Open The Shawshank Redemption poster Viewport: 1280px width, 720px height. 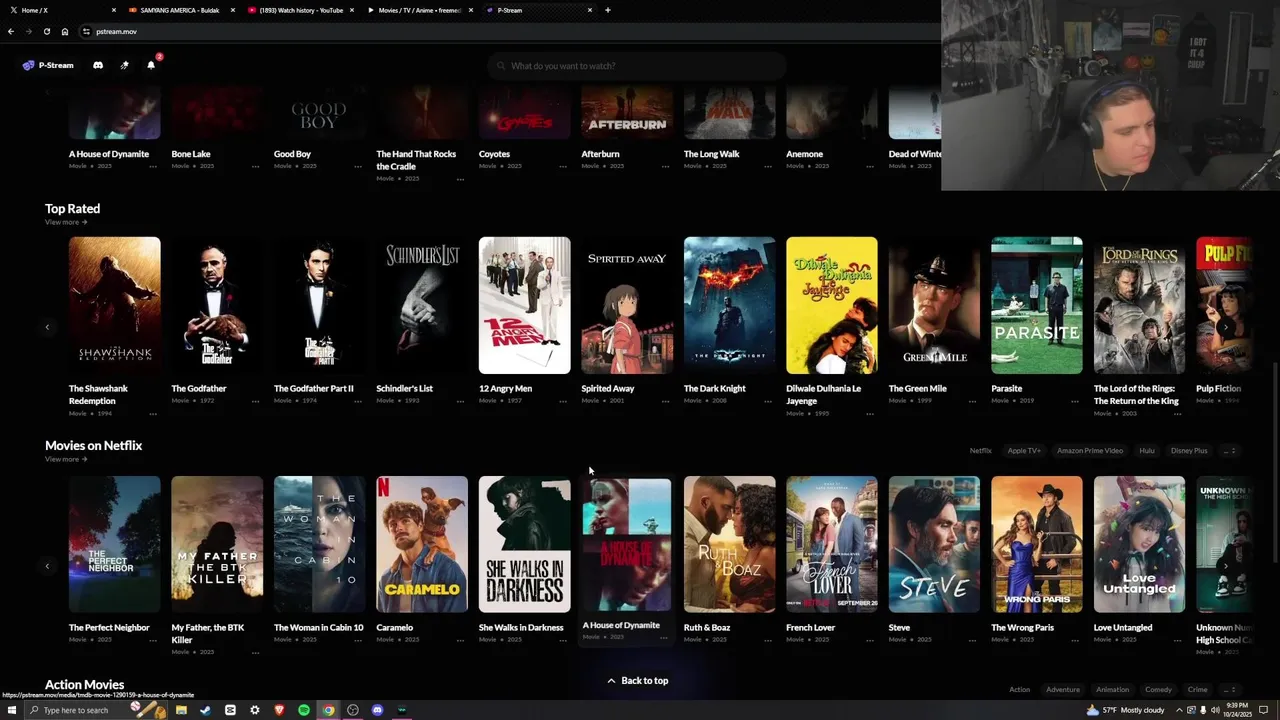(114, 305)
